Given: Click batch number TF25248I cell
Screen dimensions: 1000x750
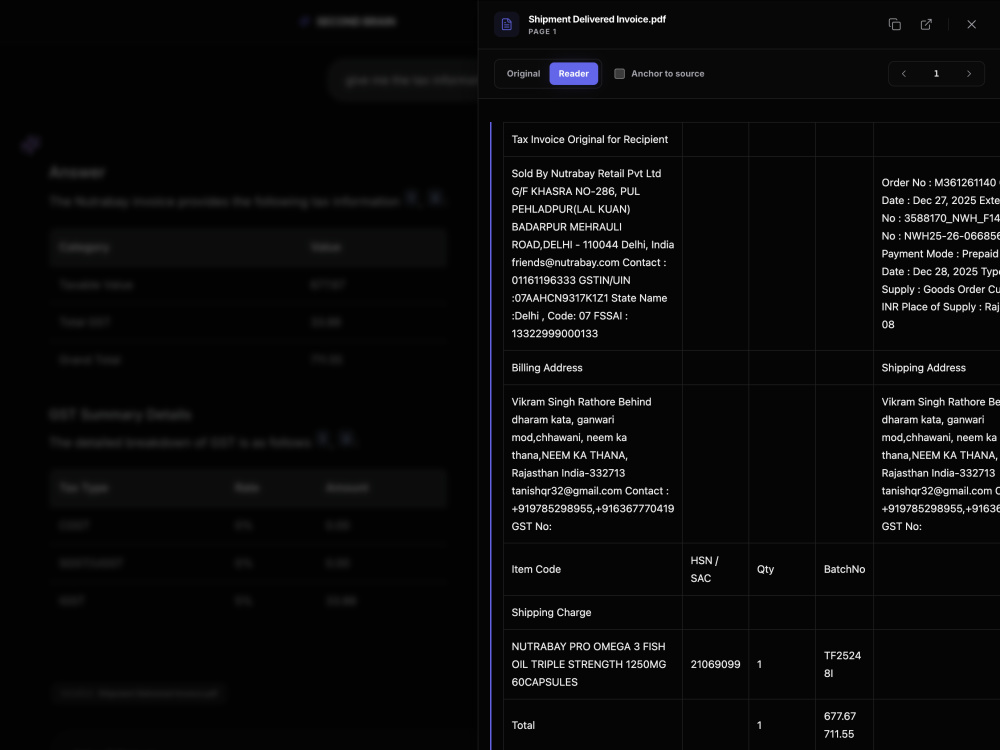Looking at the screenshot, I should pyautogui.click(x=844, y=664).
